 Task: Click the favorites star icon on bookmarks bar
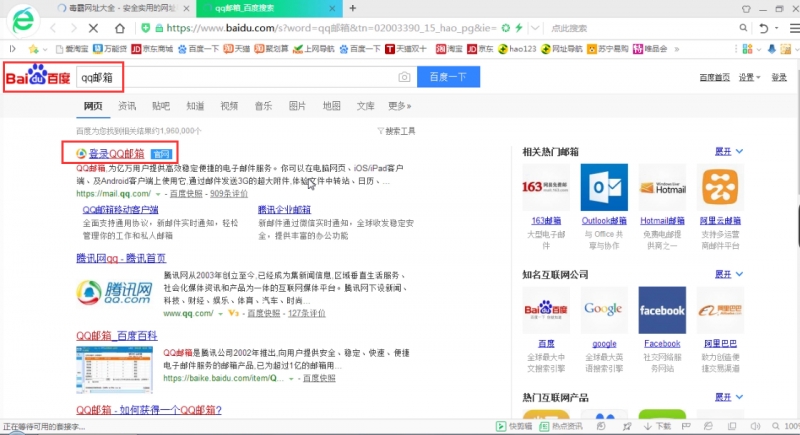[34, 49]
